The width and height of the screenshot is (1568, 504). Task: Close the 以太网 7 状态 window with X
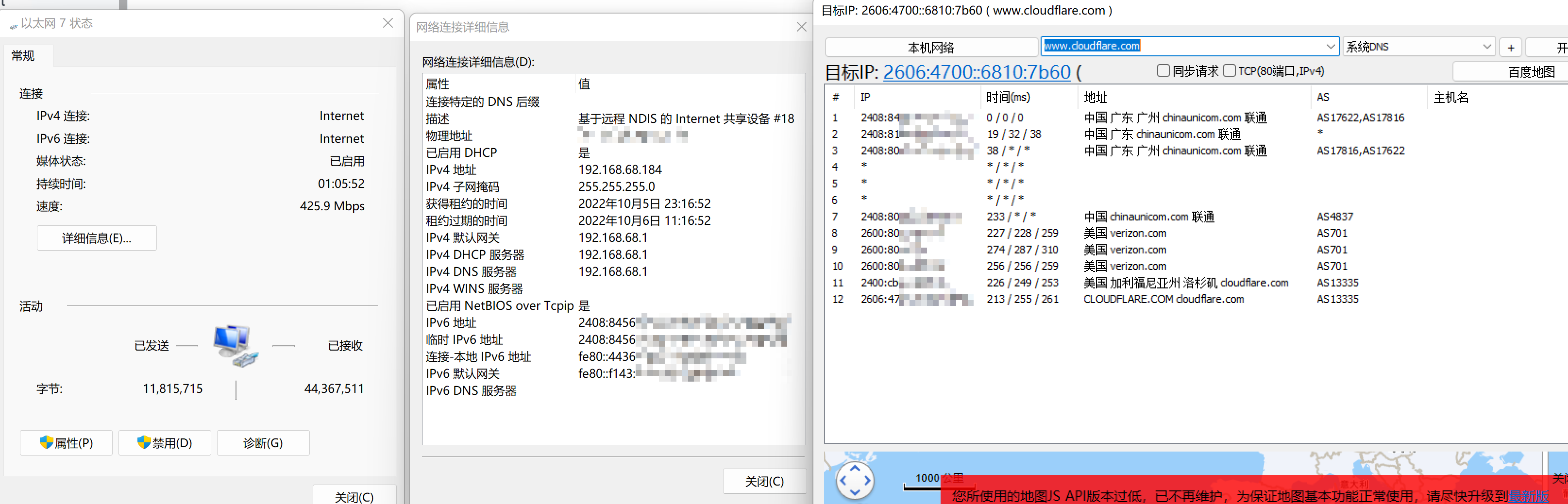388,23
